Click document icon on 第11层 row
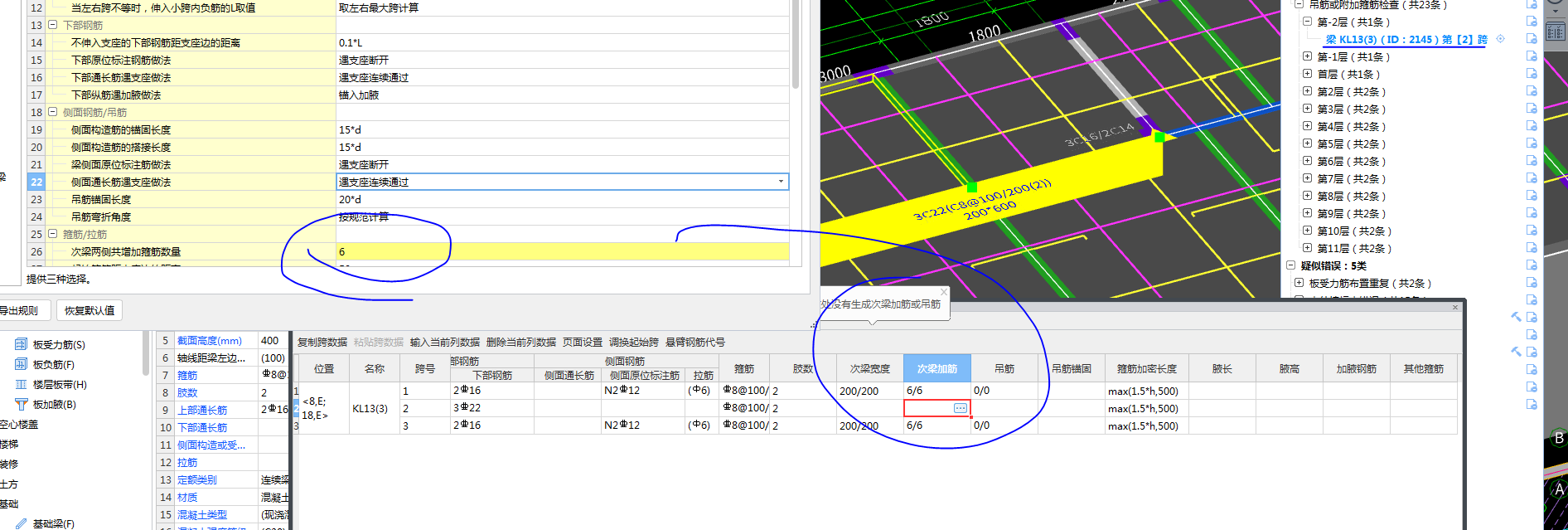Screen dimensions: 1568x530 coord(1532,248)
